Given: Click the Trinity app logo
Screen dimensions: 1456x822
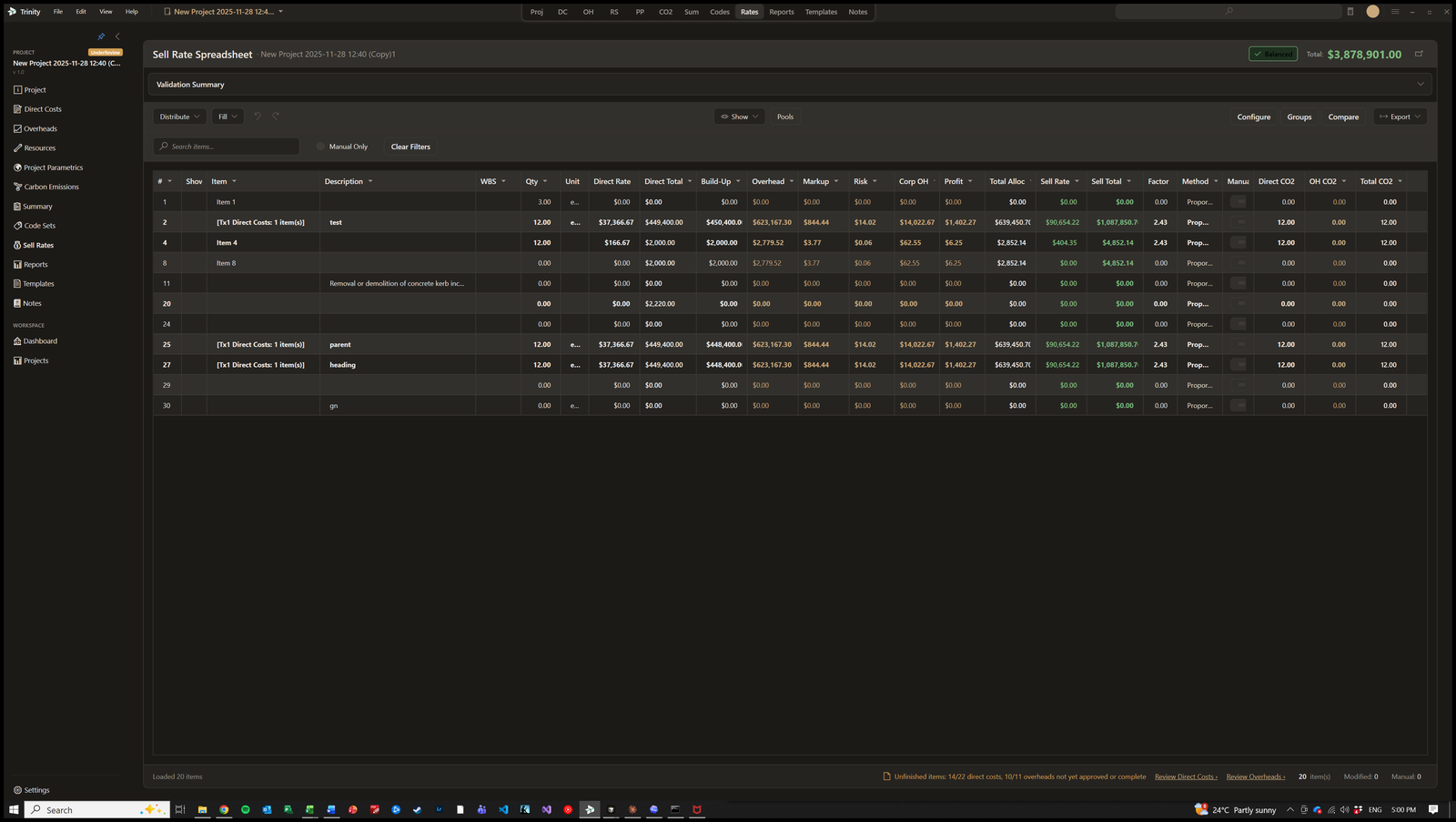Looking at the screenshot, I should (x=12, y=12).
